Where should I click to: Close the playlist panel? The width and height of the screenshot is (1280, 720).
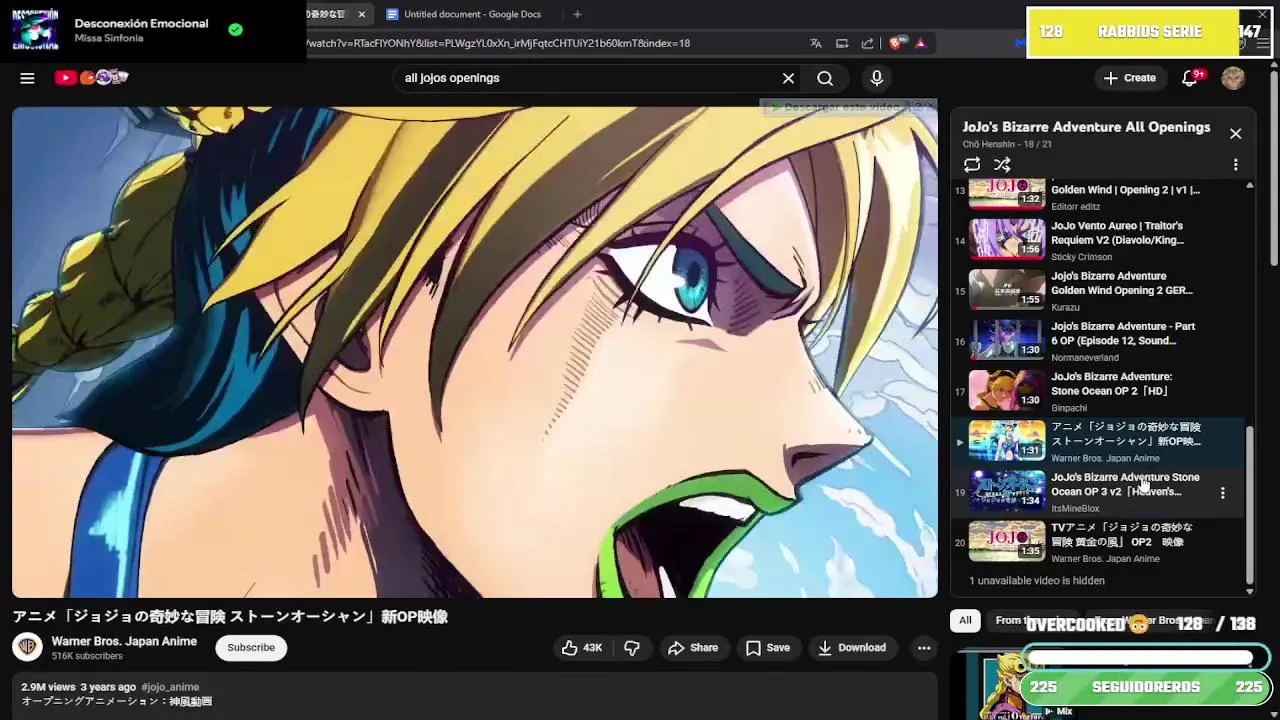point(1235,133)
